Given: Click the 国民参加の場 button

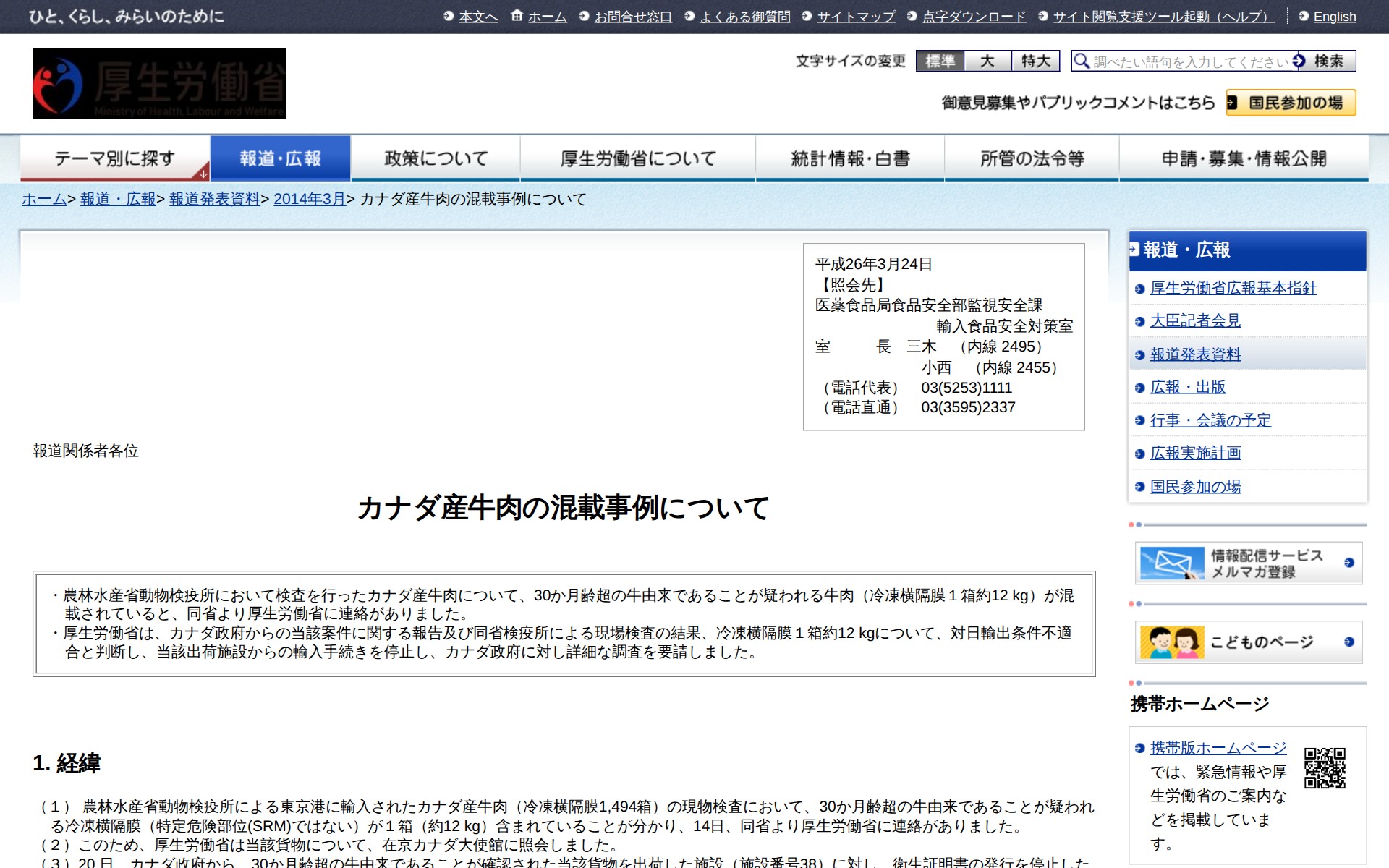Looking at the screenshot, I should pyautogui.click(x=1292, y=104).
